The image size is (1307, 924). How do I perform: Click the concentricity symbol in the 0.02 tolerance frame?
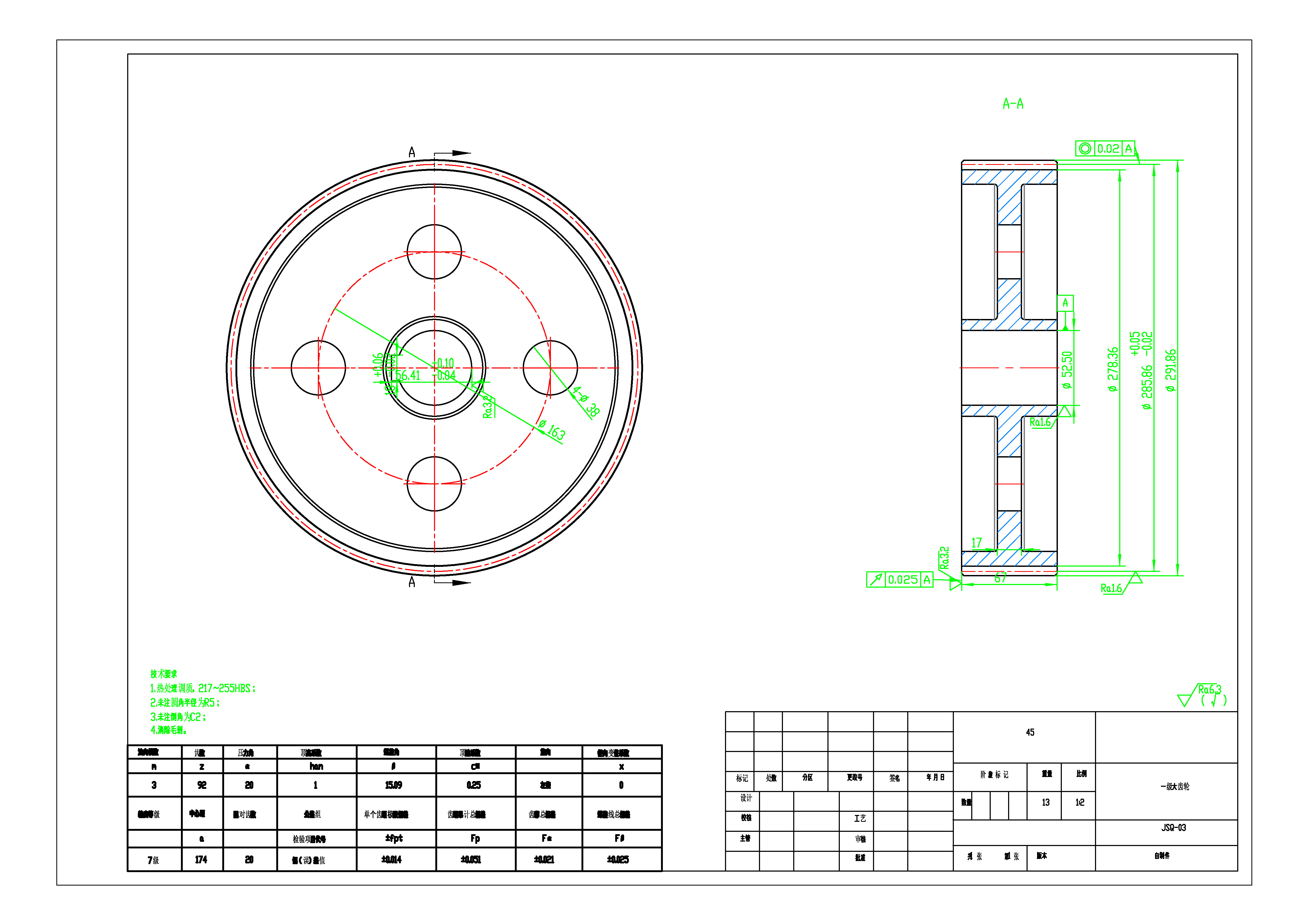(1084, 149)
